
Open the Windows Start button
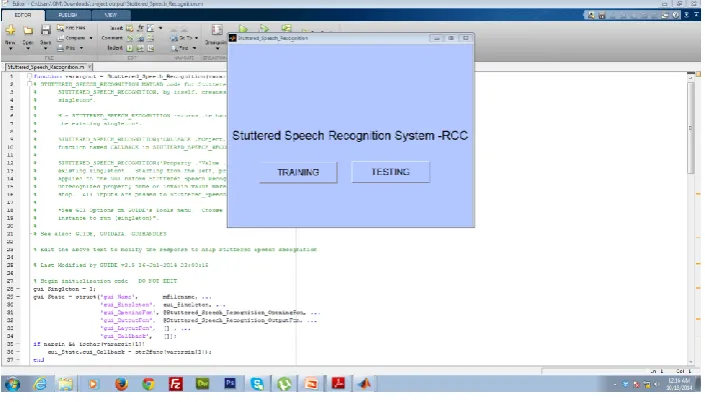point(12,384)
